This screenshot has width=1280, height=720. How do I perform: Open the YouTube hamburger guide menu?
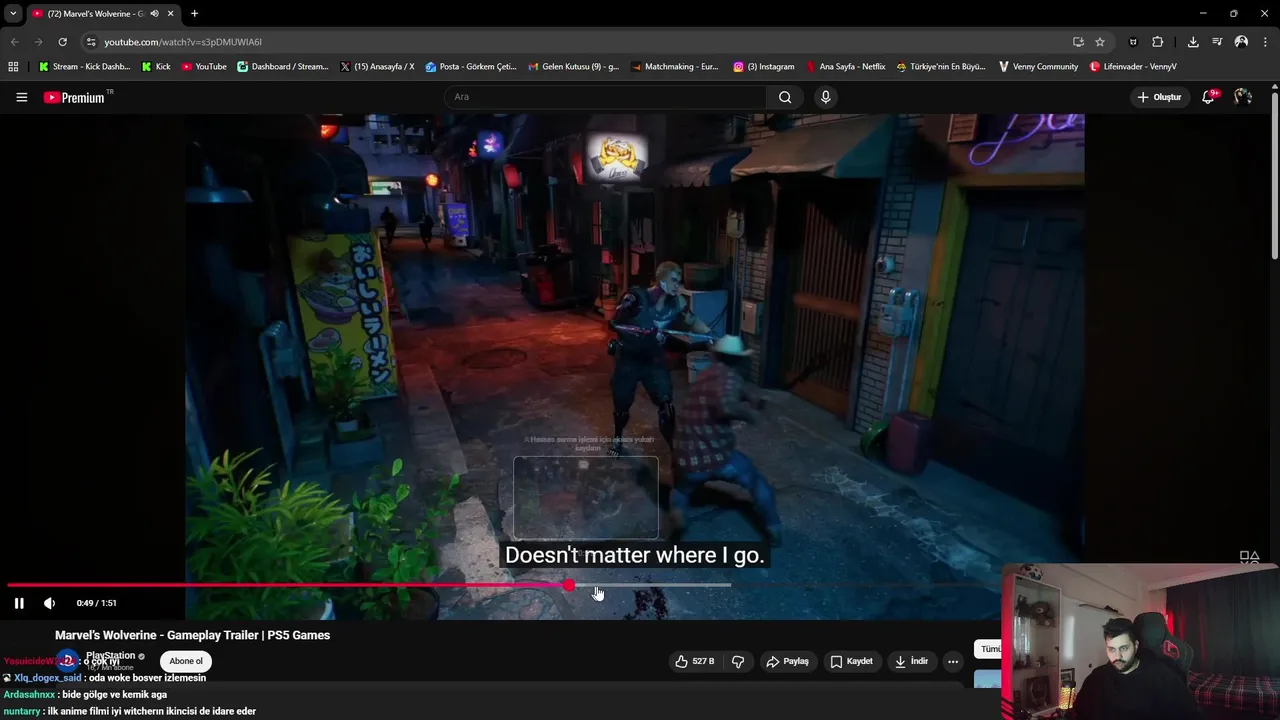tap(21, 97)
